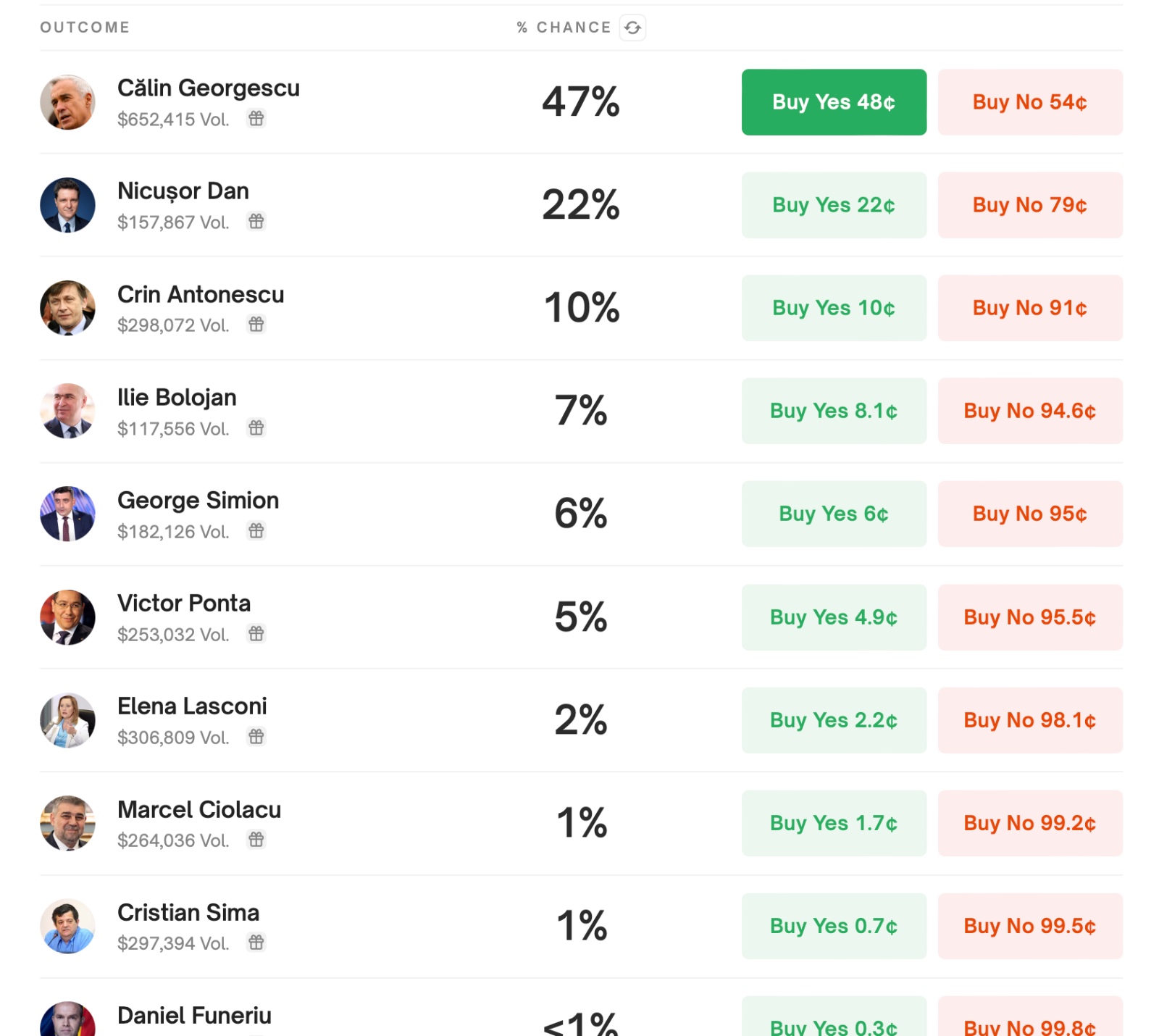Open Elena Lasconi's profile photo
This screenshot has width=1159, height=1036.
point(67,720)
